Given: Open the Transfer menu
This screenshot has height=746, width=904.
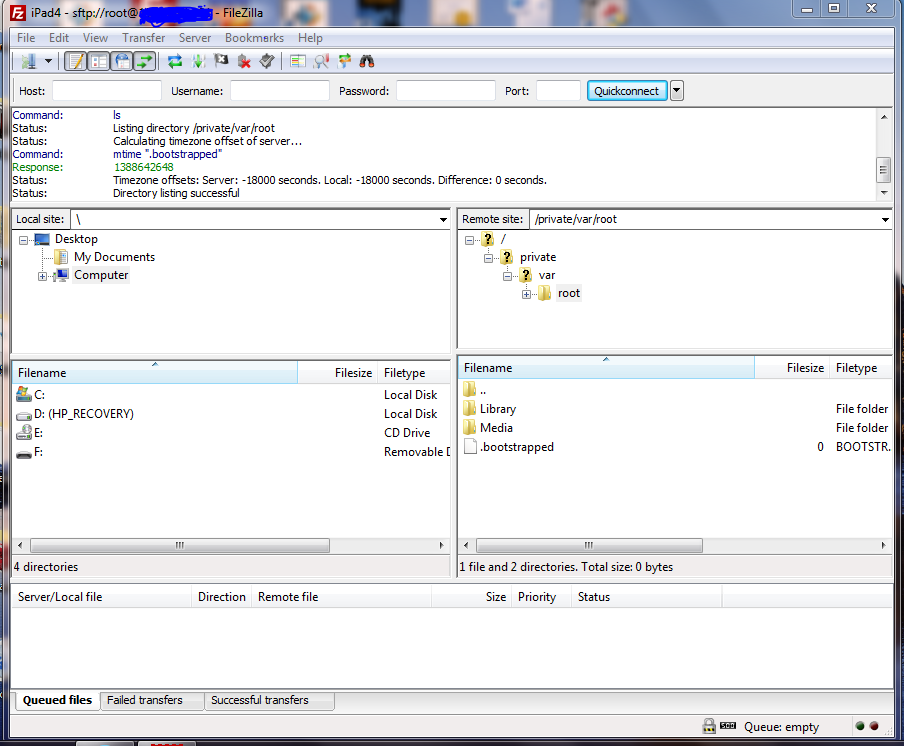Looking at the screenshot, I should tap(144, 37).
